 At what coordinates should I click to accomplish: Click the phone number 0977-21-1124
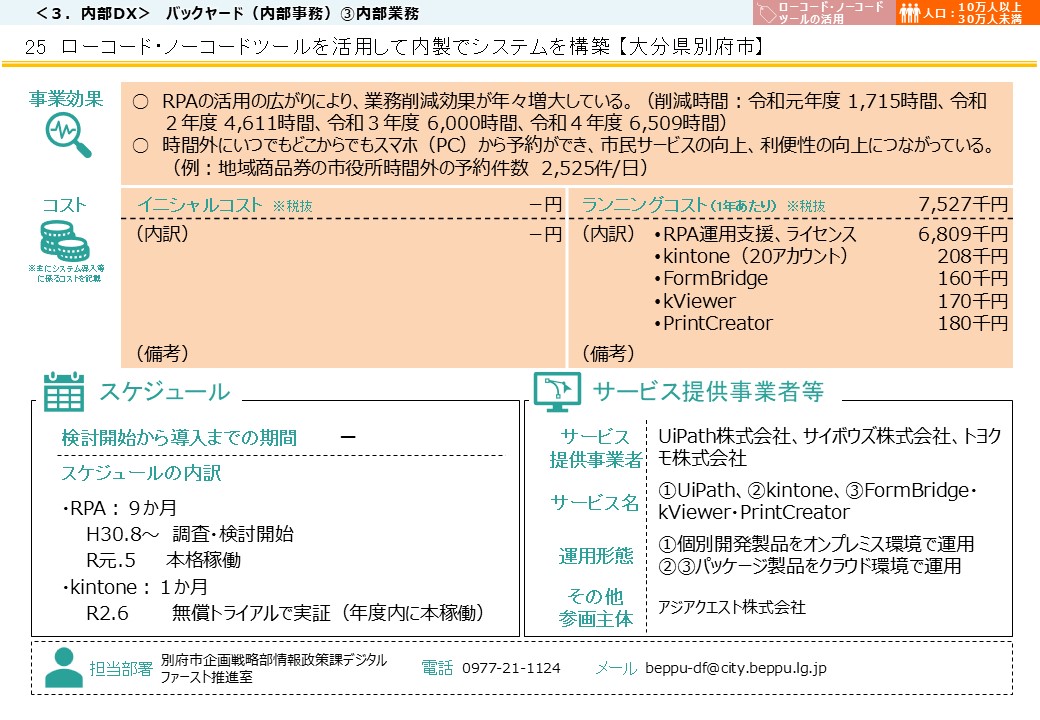(511, 668)
